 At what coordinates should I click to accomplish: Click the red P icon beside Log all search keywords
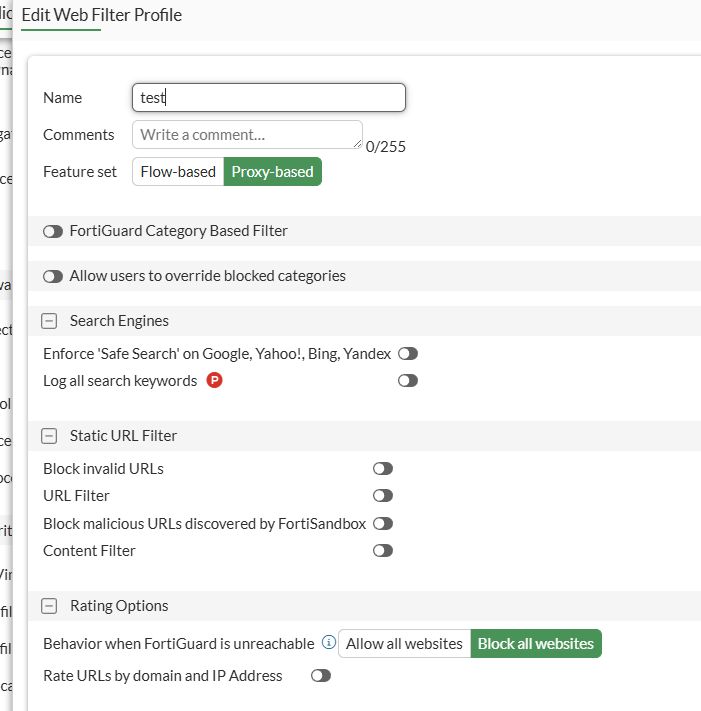point(214,380)
